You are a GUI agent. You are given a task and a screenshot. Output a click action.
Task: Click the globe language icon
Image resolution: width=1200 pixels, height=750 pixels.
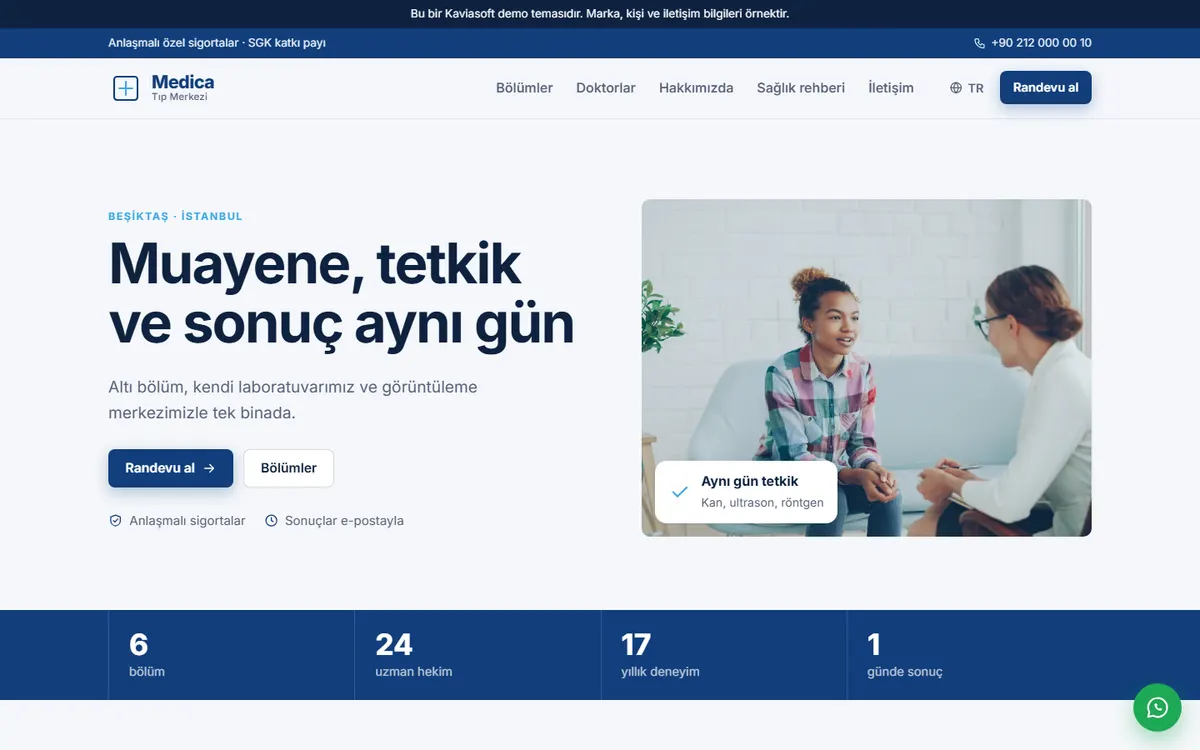click(956, 88)
